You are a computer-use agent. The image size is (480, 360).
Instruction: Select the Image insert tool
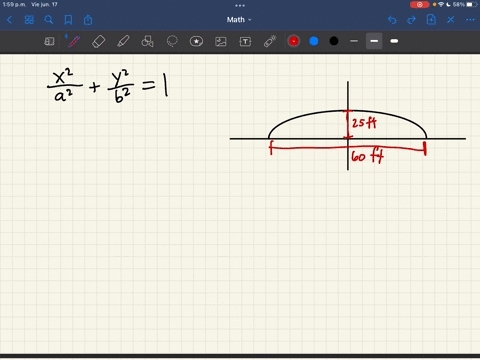[x=221, y=41]
